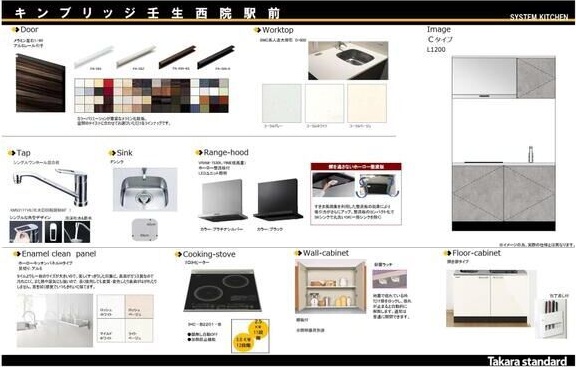Choose the wash white panel swatch
576x367 pixels.
pos(111,306)
